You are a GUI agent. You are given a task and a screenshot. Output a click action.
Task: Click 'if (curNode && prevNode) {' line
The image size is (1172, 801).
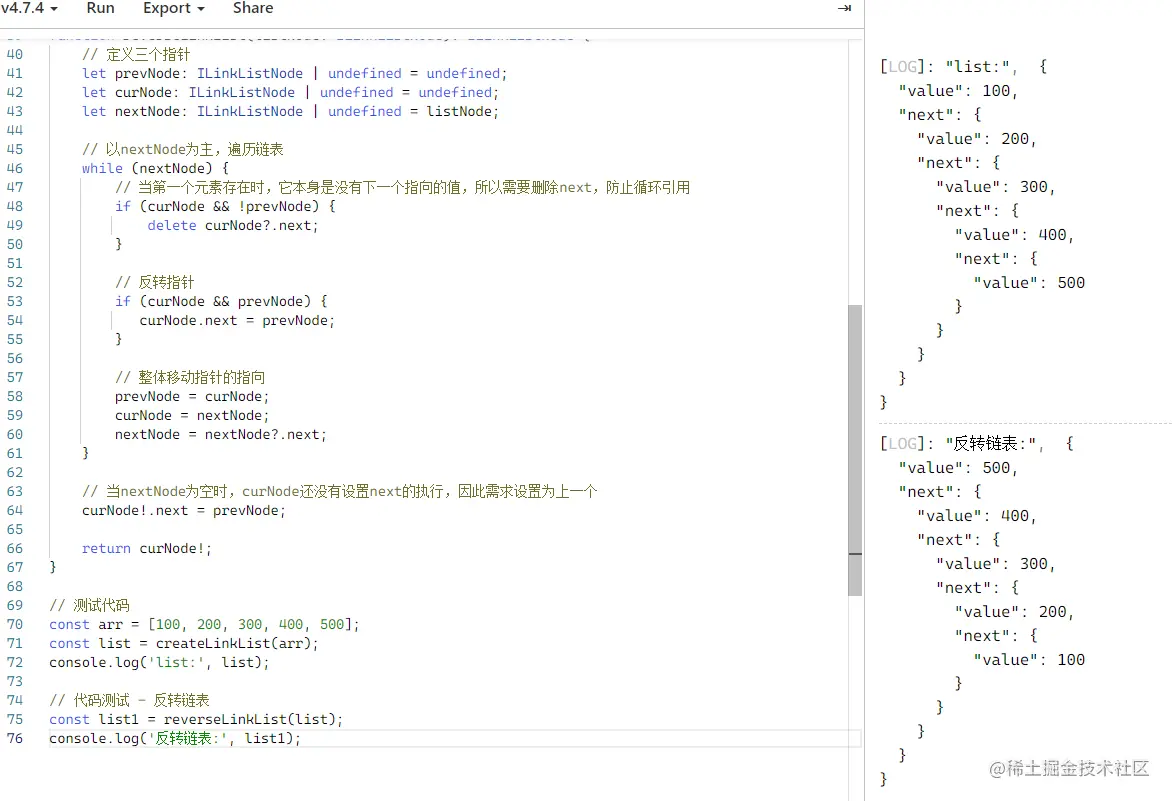(221, 301)
